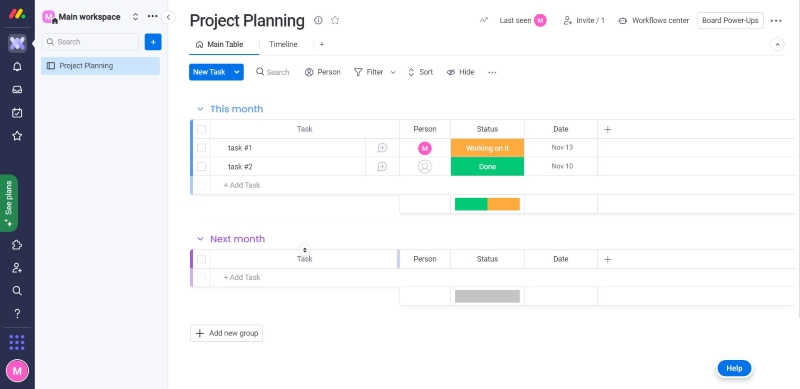This screenshot has width=800, height=389.
Task: Open the user profile avatar at bottom
Action: click(17, 371)
